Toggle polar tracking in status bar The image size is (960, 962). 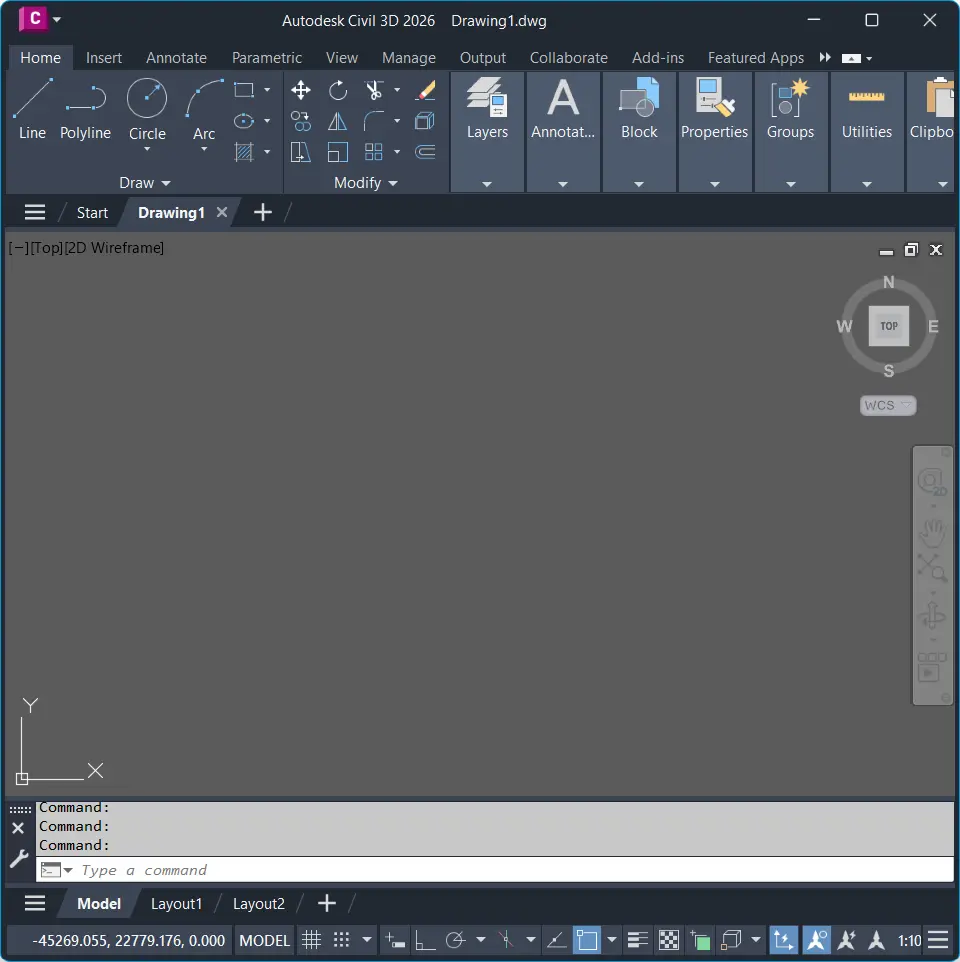click(456, 940)
